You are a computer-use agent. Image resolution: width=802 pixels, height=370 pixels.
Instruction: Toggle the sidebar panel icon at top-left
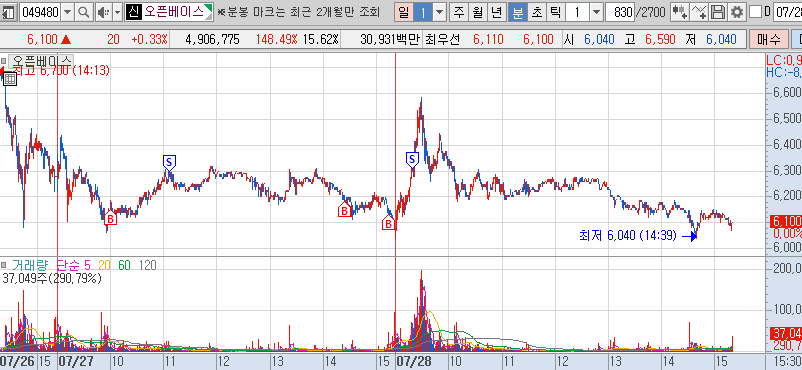(x=8, y=12)
